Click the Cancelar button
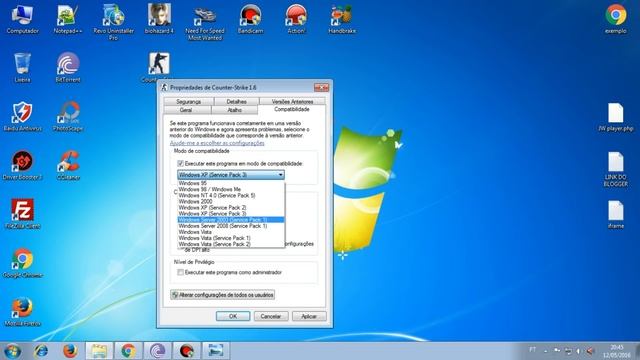This screenshot has width=640, height=360. pyautogui.click(x=271, y=316)
